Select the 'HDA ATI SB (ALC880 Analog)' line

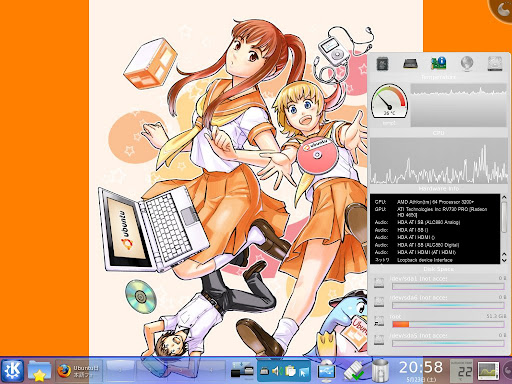point(429,222)
